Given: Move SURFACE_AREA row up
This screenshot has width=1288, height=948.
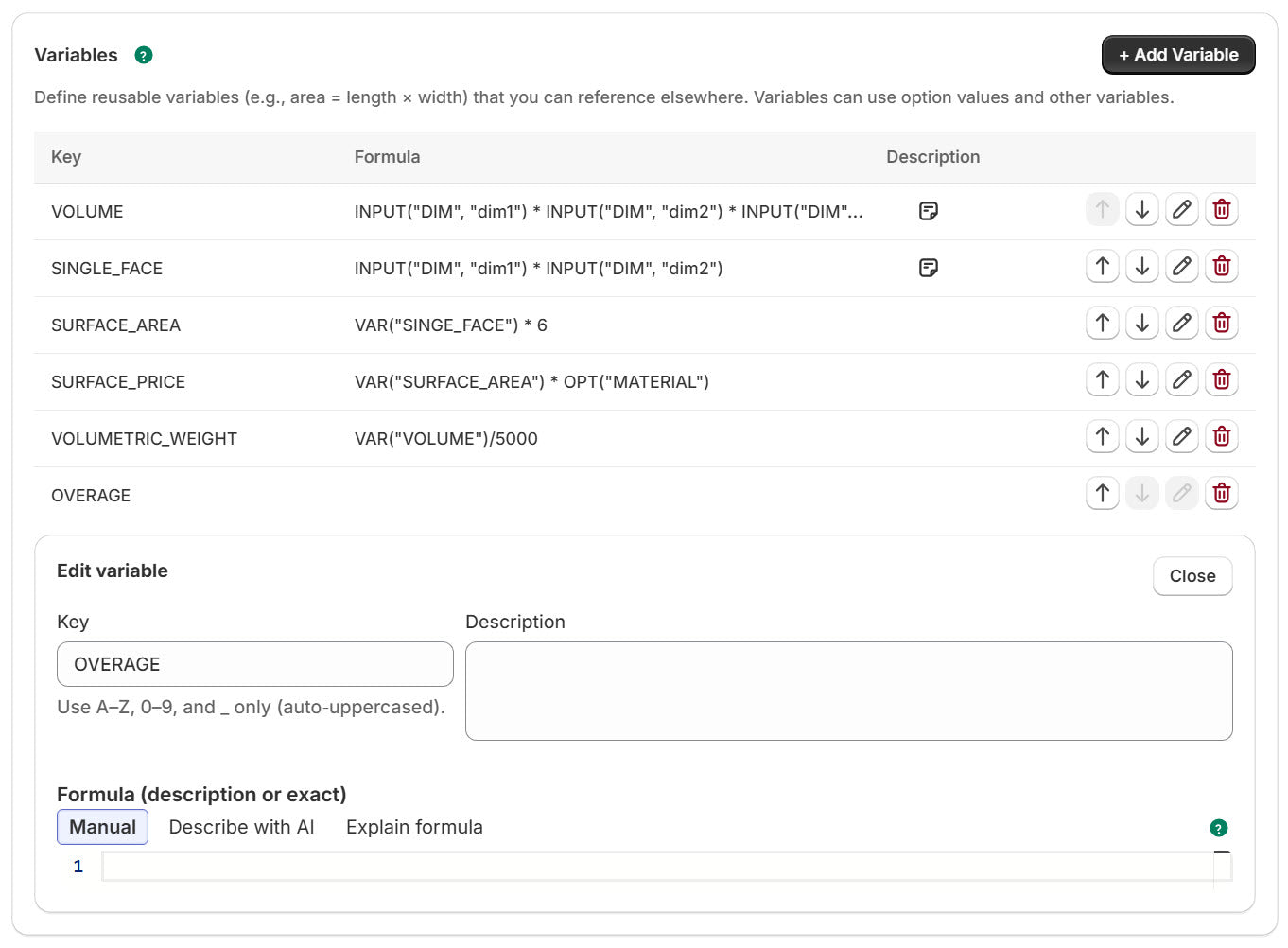Looking at the screenshot, I should [x=1103, y=324].
